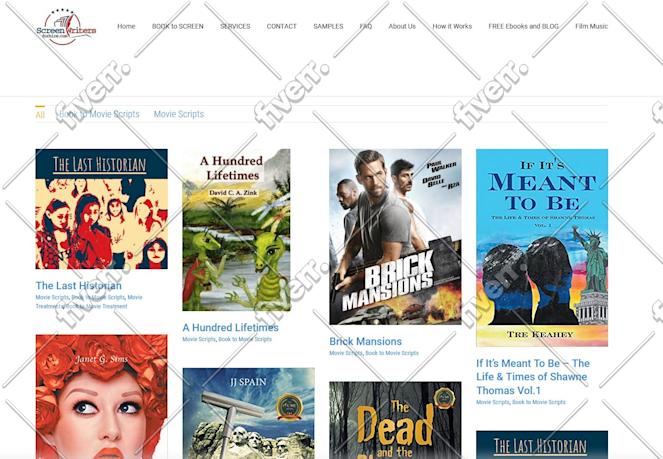Click Movie Scripts tag under The Last Historian
Image resolution: width=663 pixels, height=459 pixels.
coord(52,297)
